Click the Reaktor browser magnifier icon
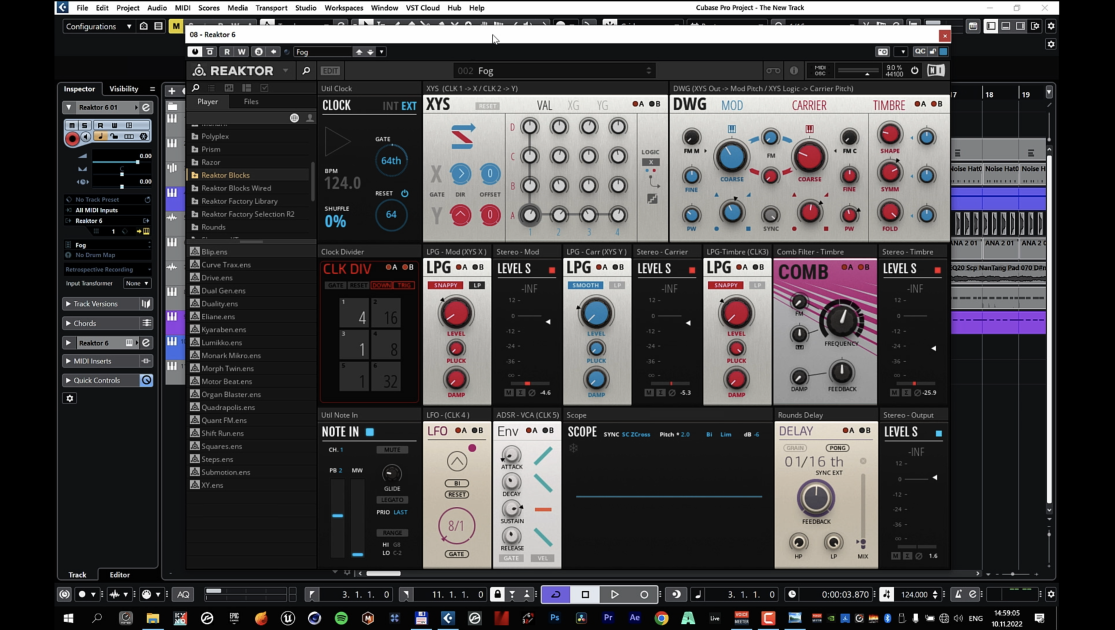 click(306, 70)
